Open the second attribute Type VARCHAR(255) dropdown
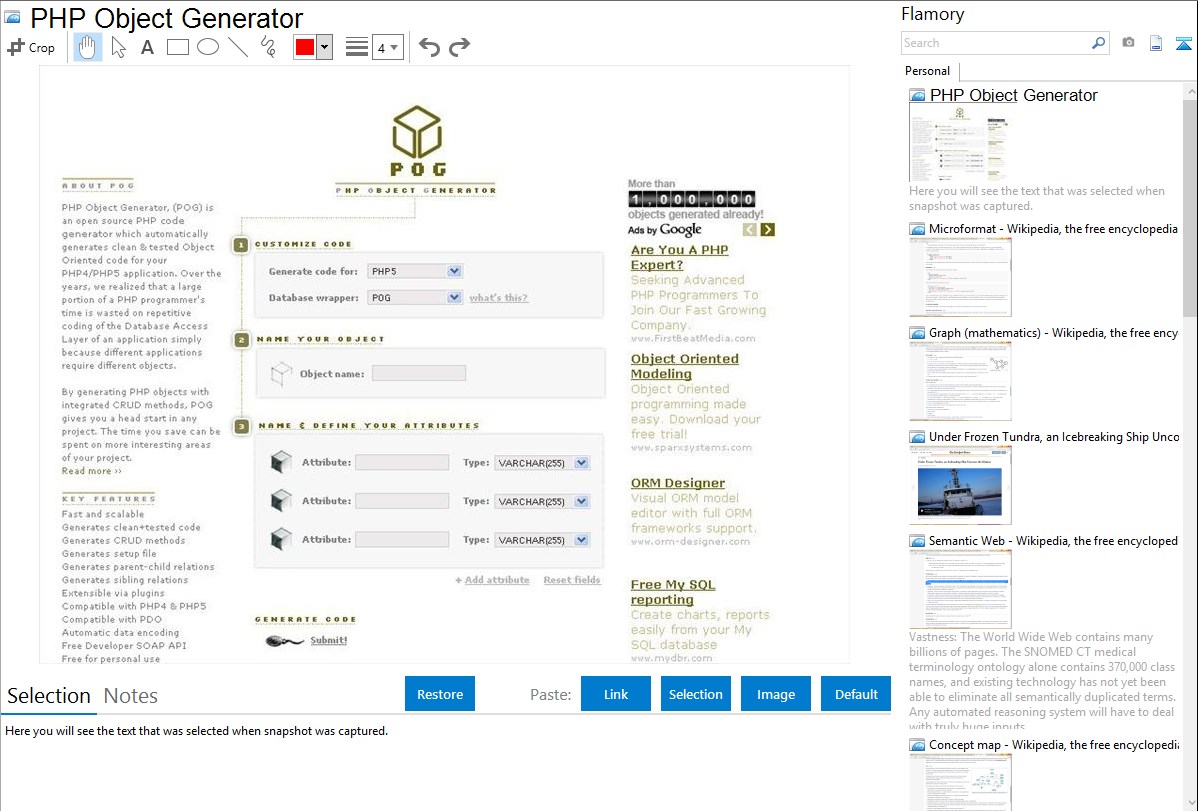The width and height of the screenshot is (1198, 811). 542,501
